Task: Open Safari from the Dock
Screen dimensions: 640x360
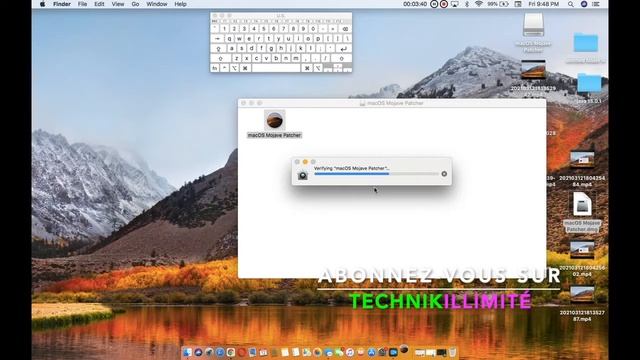Action: point(220,352)
